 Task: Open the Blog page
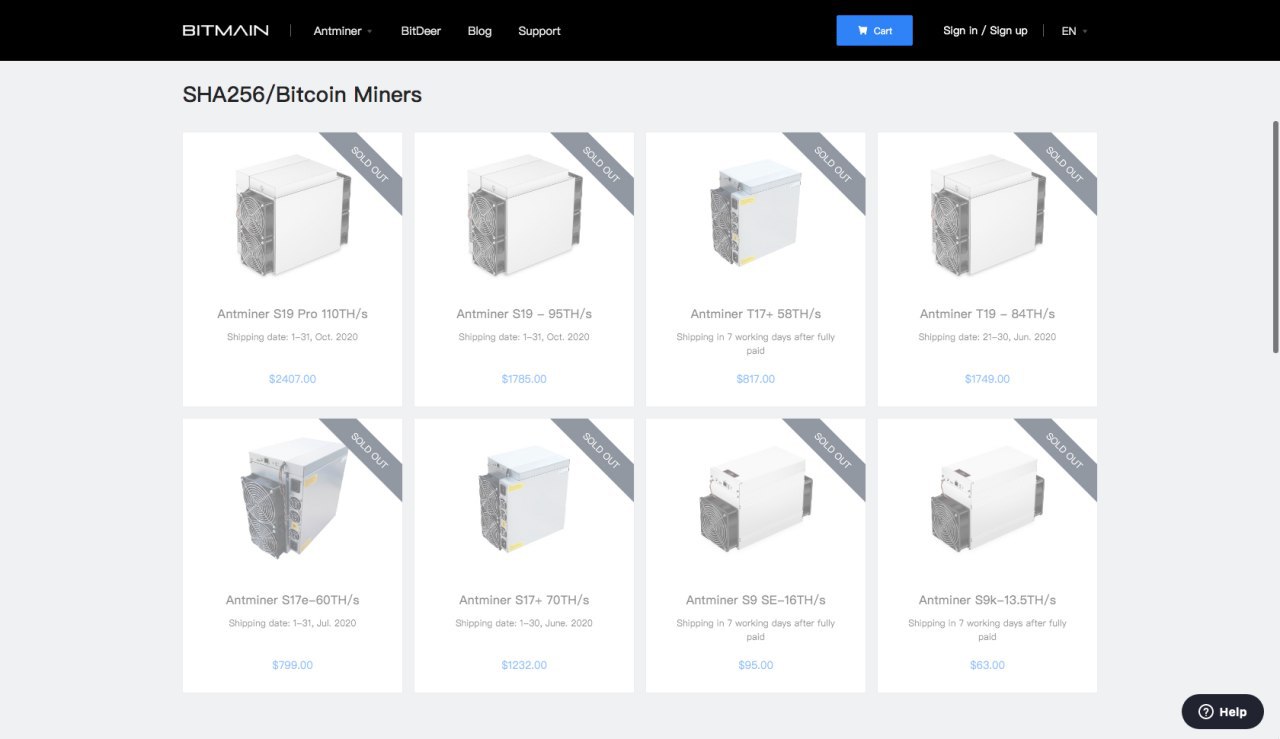pyautogui.click(x=480, y=31)
